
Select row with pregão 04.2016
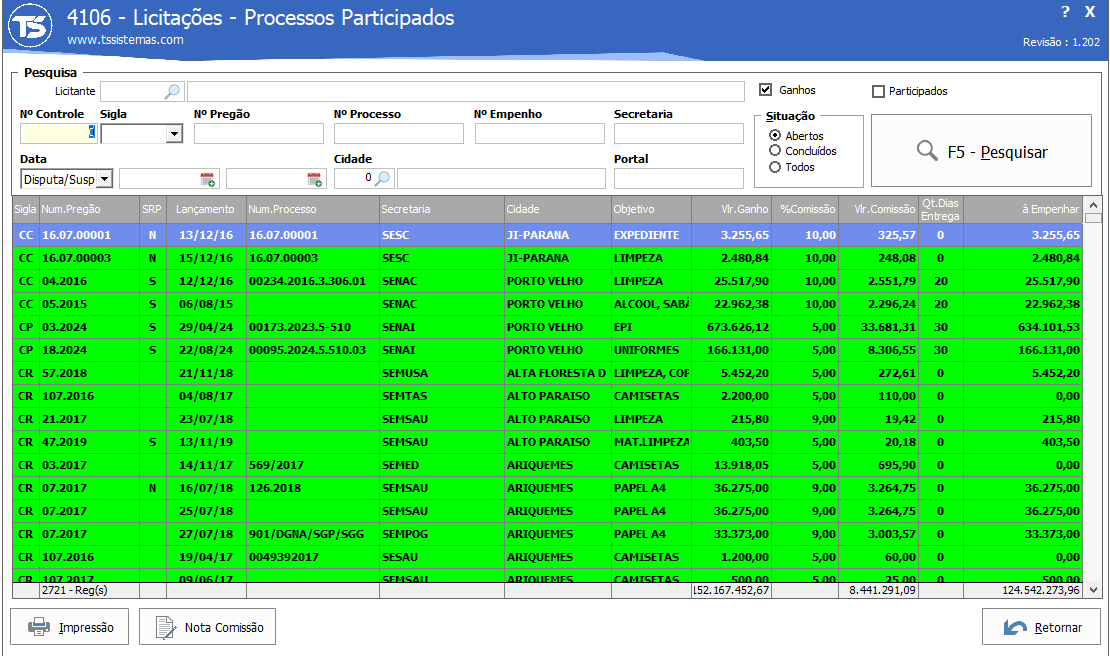tap(547, 281)
